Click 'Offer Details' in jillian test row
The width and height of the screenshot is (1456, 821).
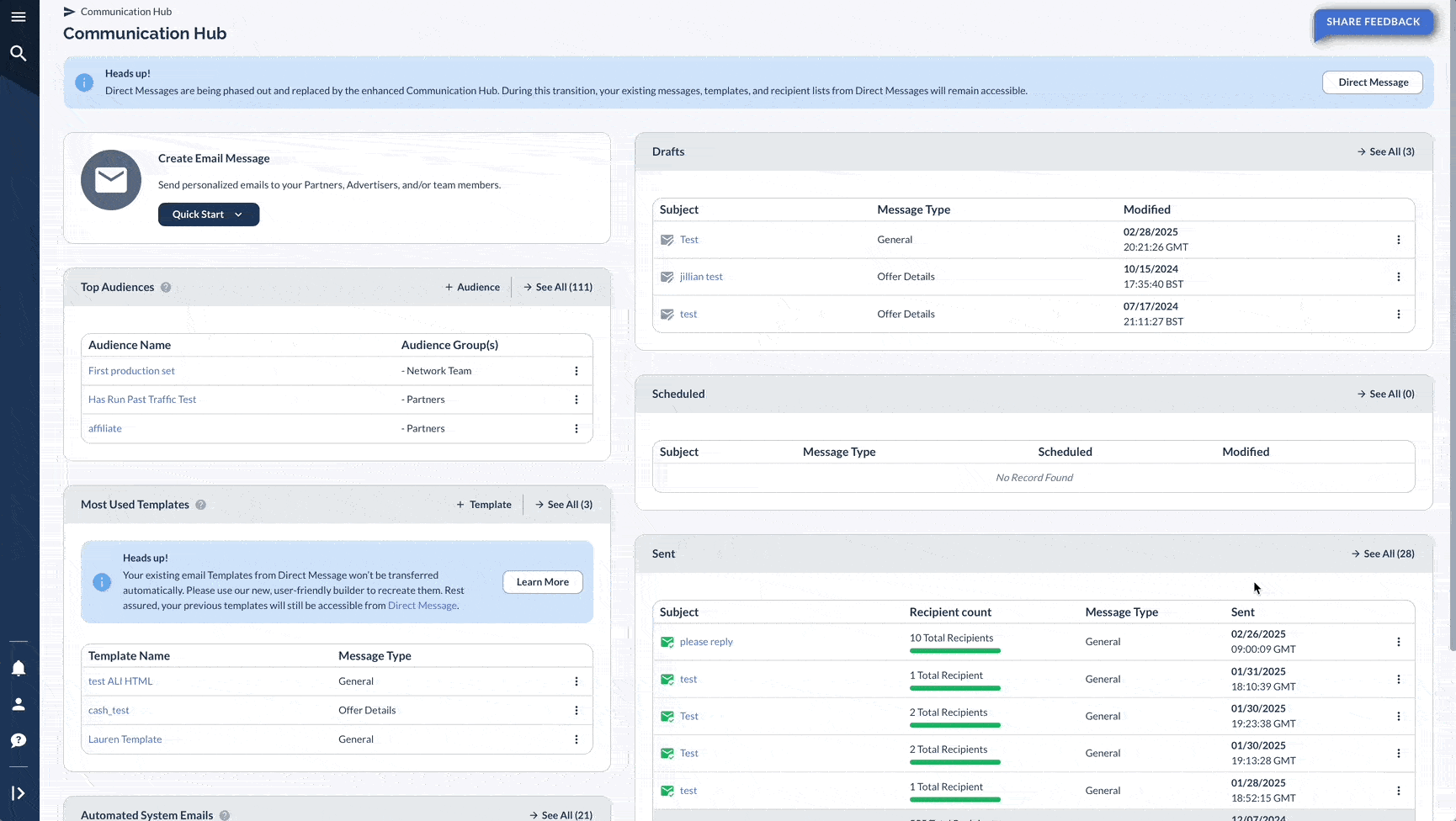click(906, 277)
